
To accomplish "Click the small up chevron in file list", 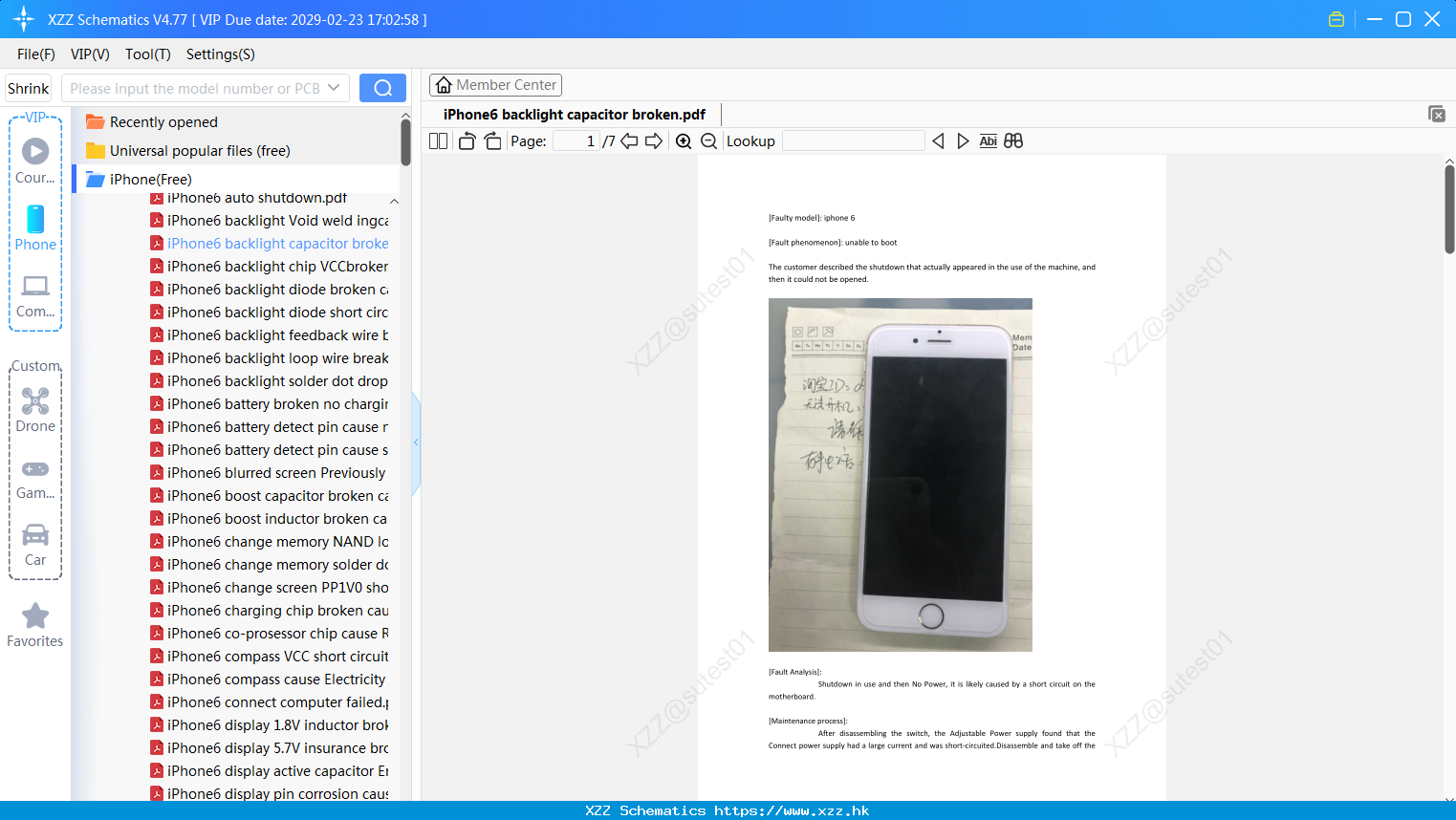I will coord(394,202).
